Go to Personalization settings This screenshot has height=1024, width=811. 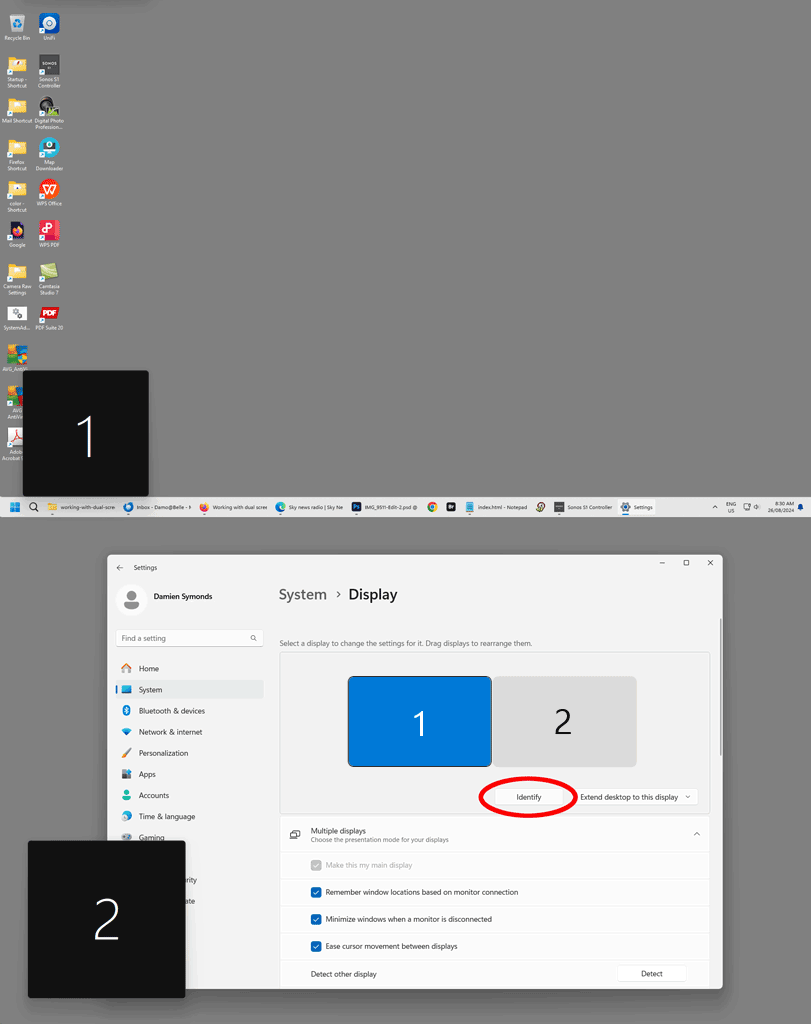[x=163, y=753]
